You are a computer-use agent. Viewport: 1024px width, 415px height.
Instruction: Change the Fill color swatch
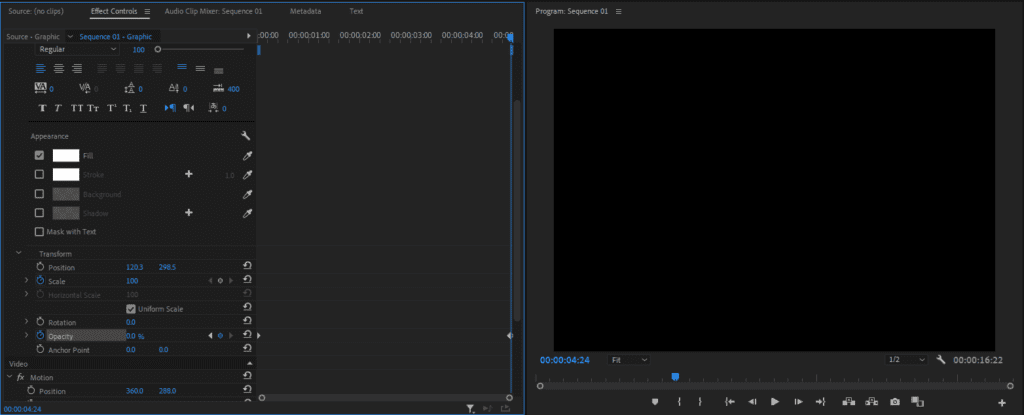pyautogui.click(x=66, y=156)
